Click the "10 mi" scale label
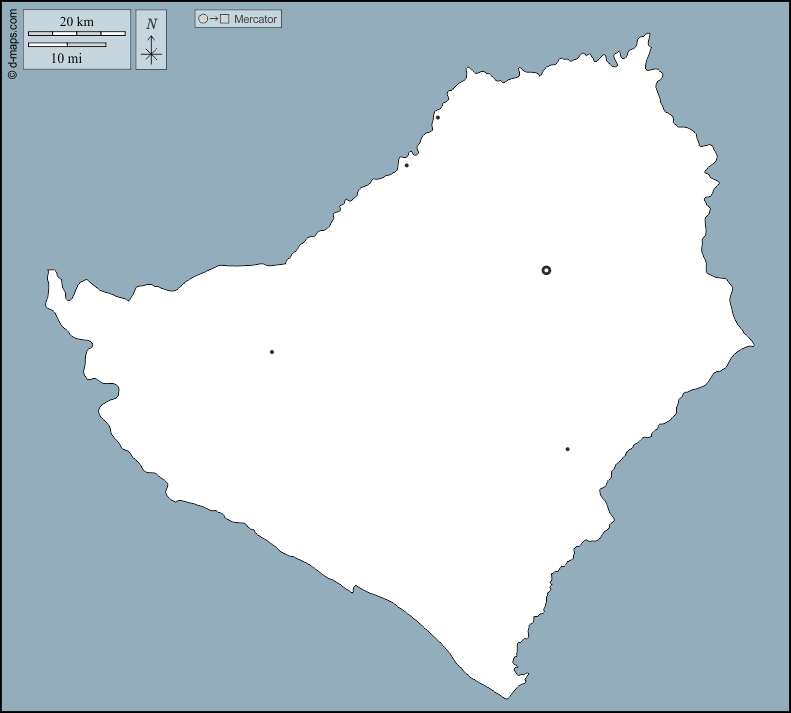Viewport: 791px width, 713px height. 66,58
